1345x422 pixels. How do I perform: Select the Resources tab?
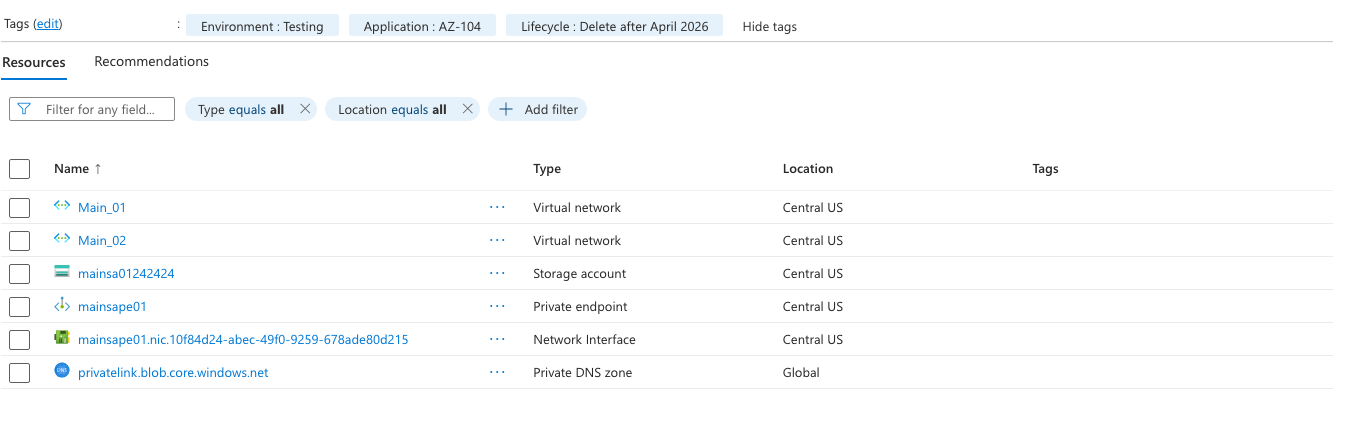click(34, 62)
